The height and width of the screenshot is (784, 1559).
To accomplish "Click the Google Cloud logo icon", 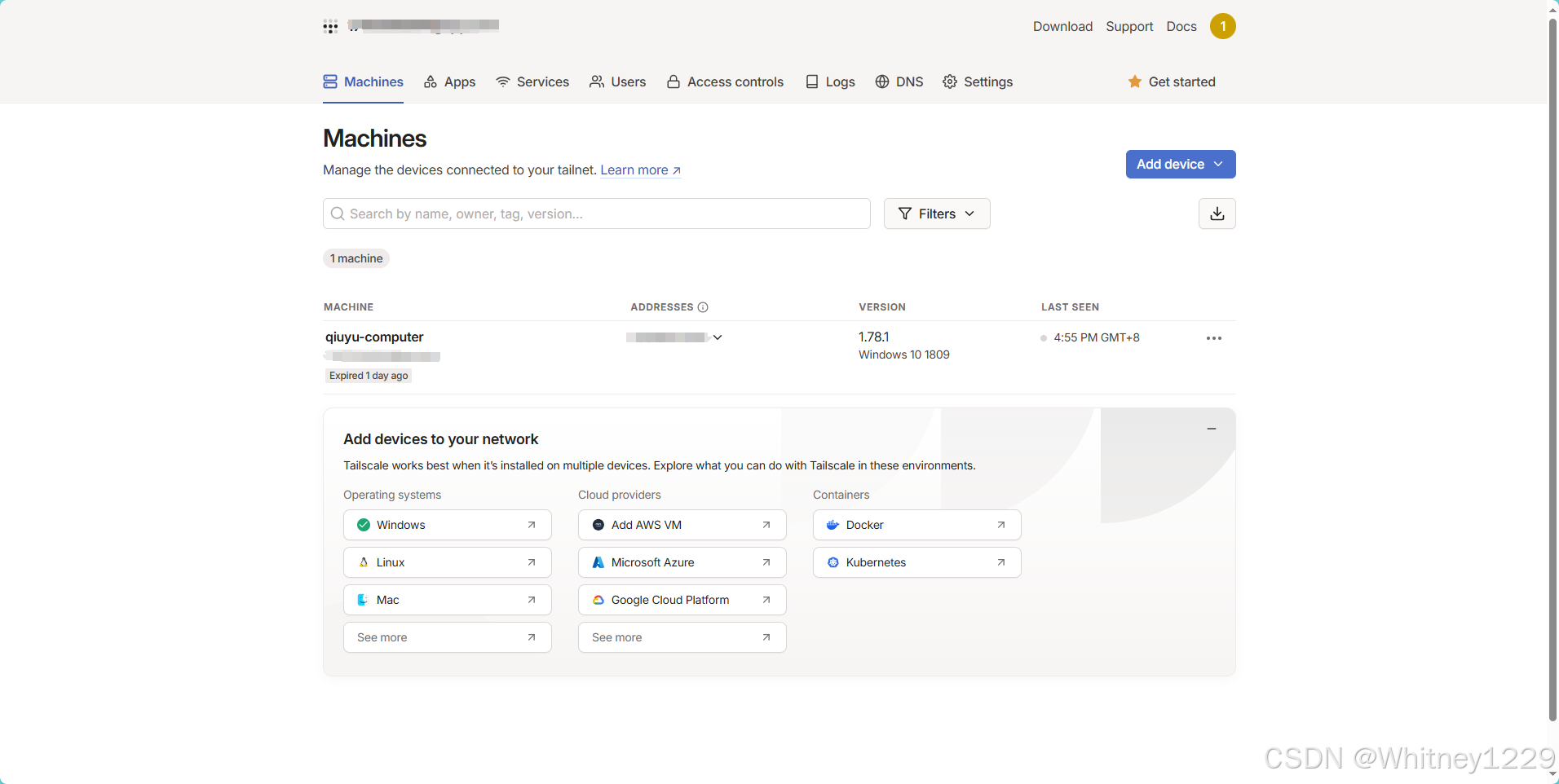I will (598, 600).
